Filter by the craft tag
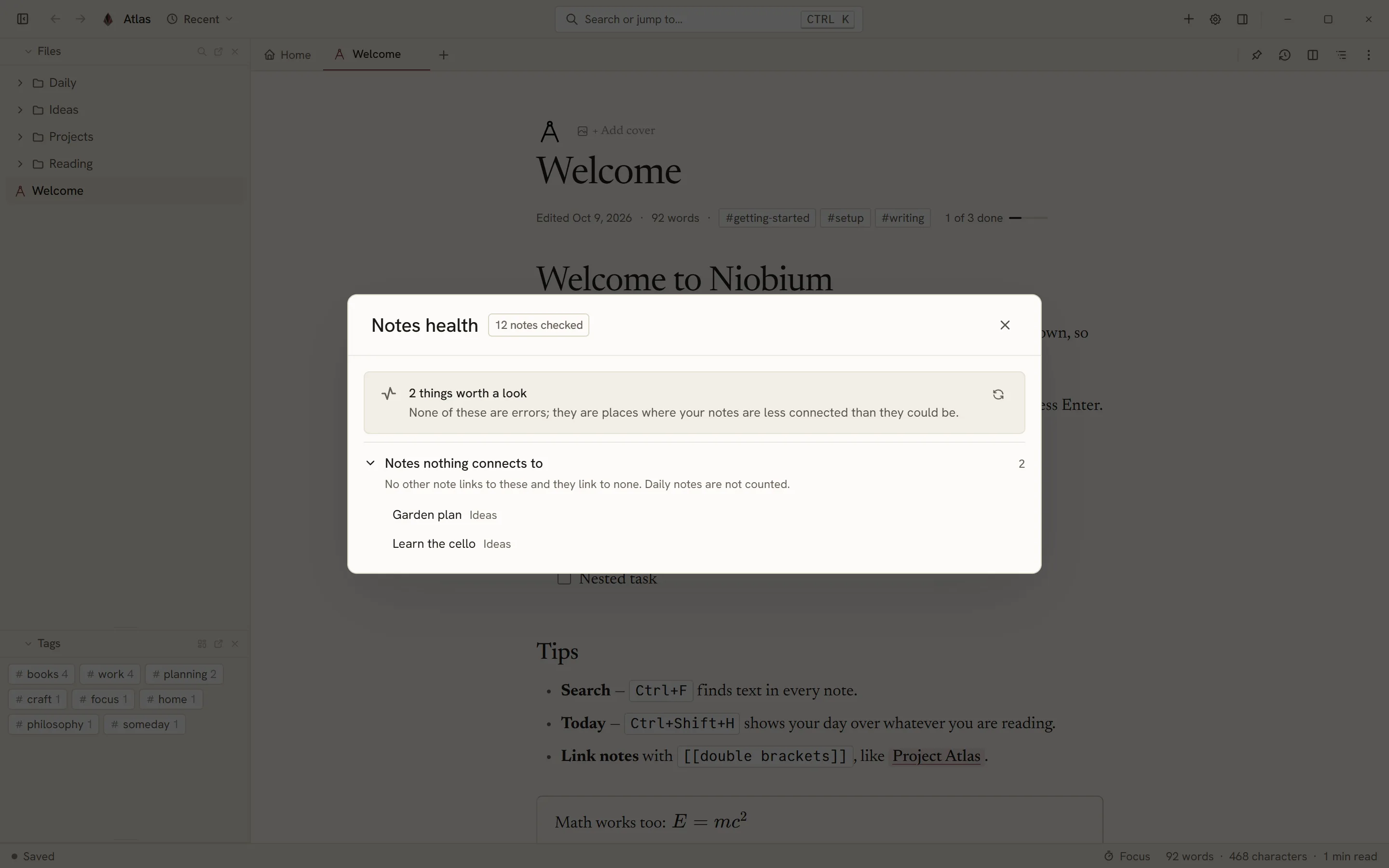This screenshot has height=868, width=1389. coord(38,699)
